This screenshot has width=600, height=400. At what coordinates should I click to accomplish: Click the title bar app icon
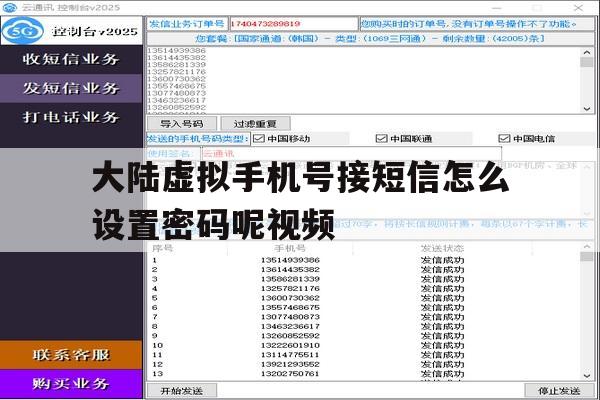click(x=10, y=7)
